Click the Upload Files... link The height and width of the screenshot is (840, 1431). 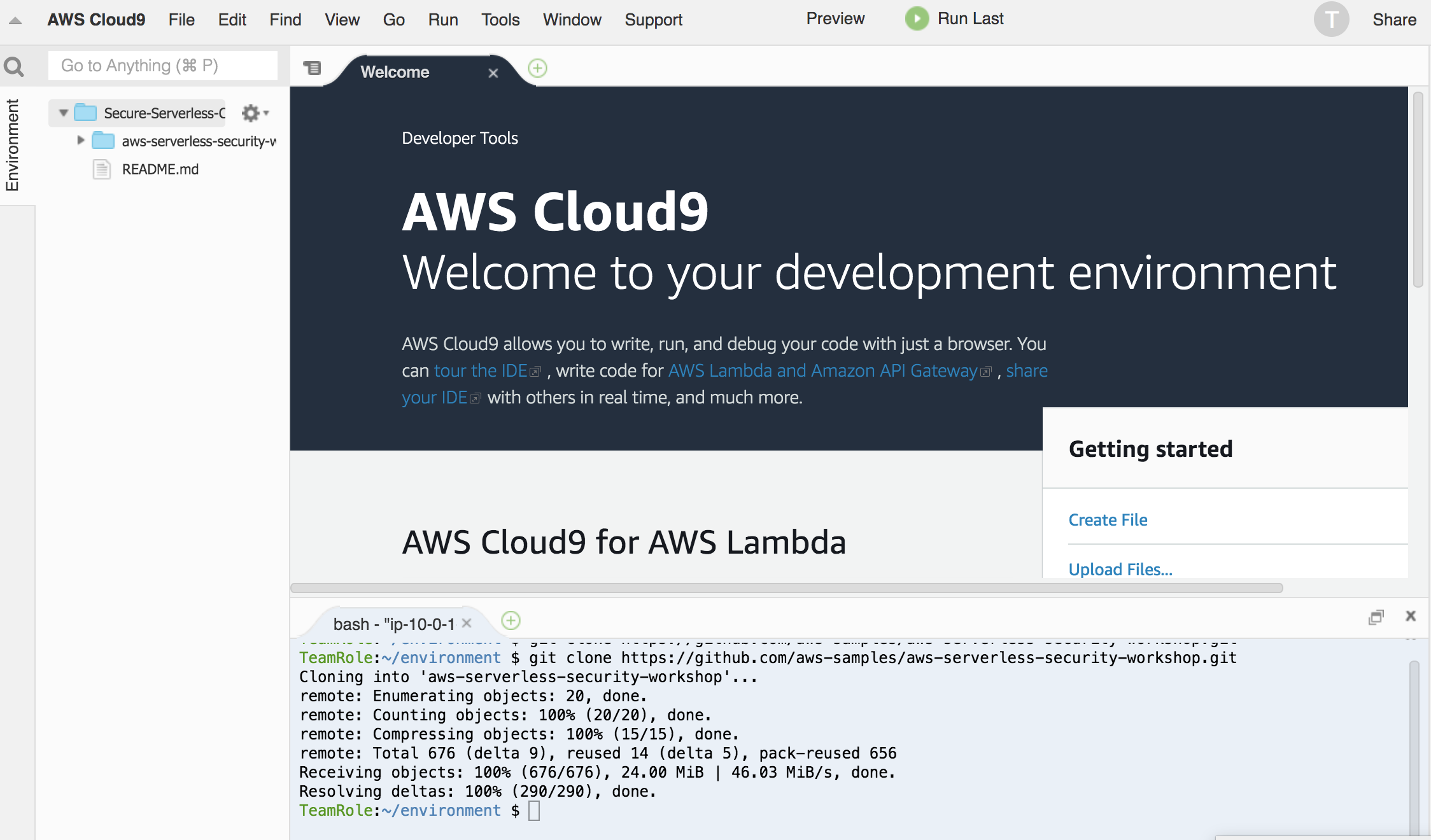click(1120, 569)
